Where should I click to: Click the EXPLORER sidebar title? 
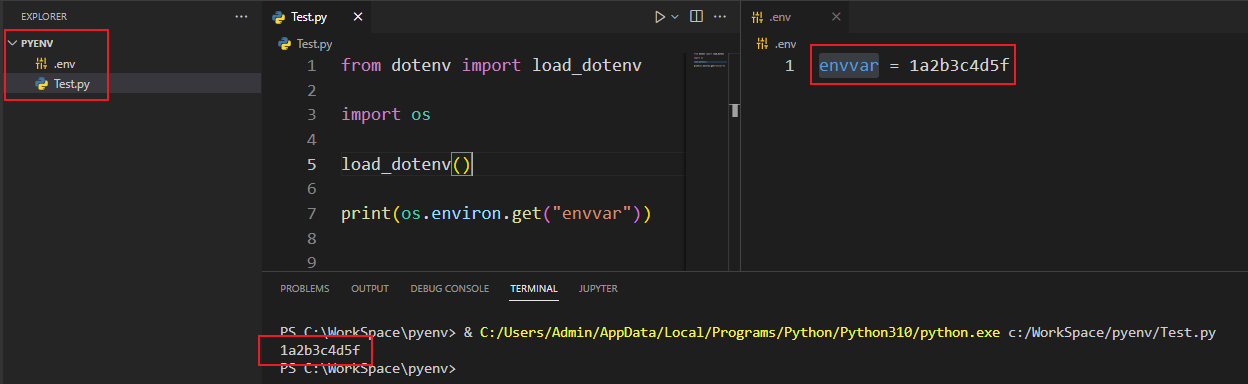(x=44, y=17)
